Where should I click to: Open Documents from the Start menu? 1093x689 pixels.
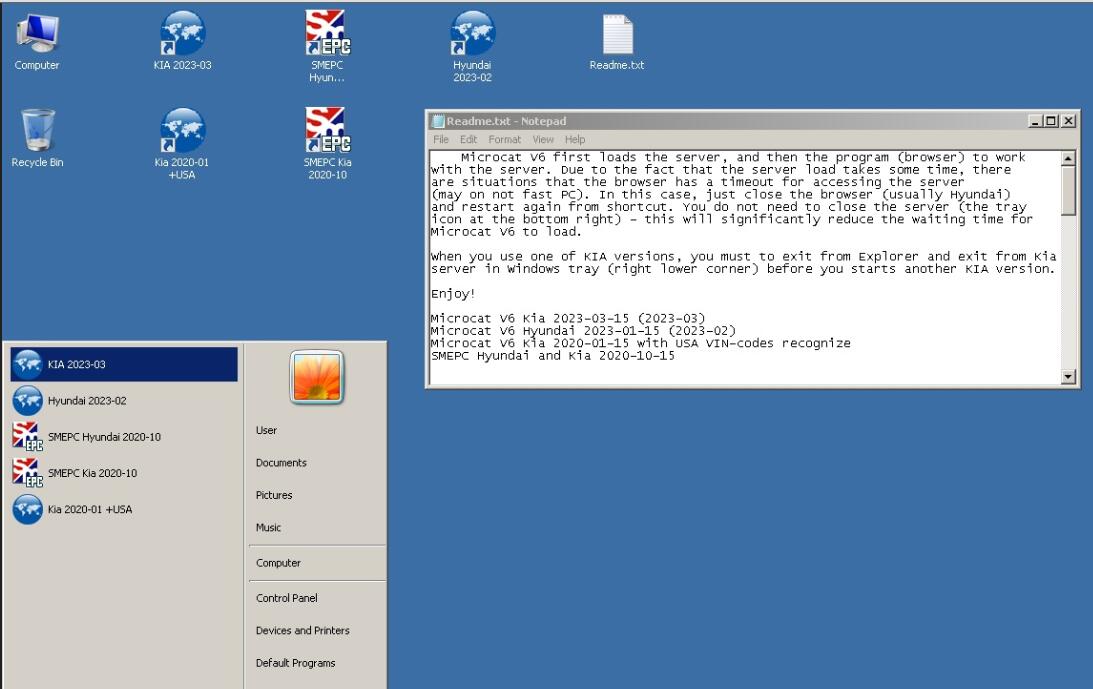(x=281, y=462)
